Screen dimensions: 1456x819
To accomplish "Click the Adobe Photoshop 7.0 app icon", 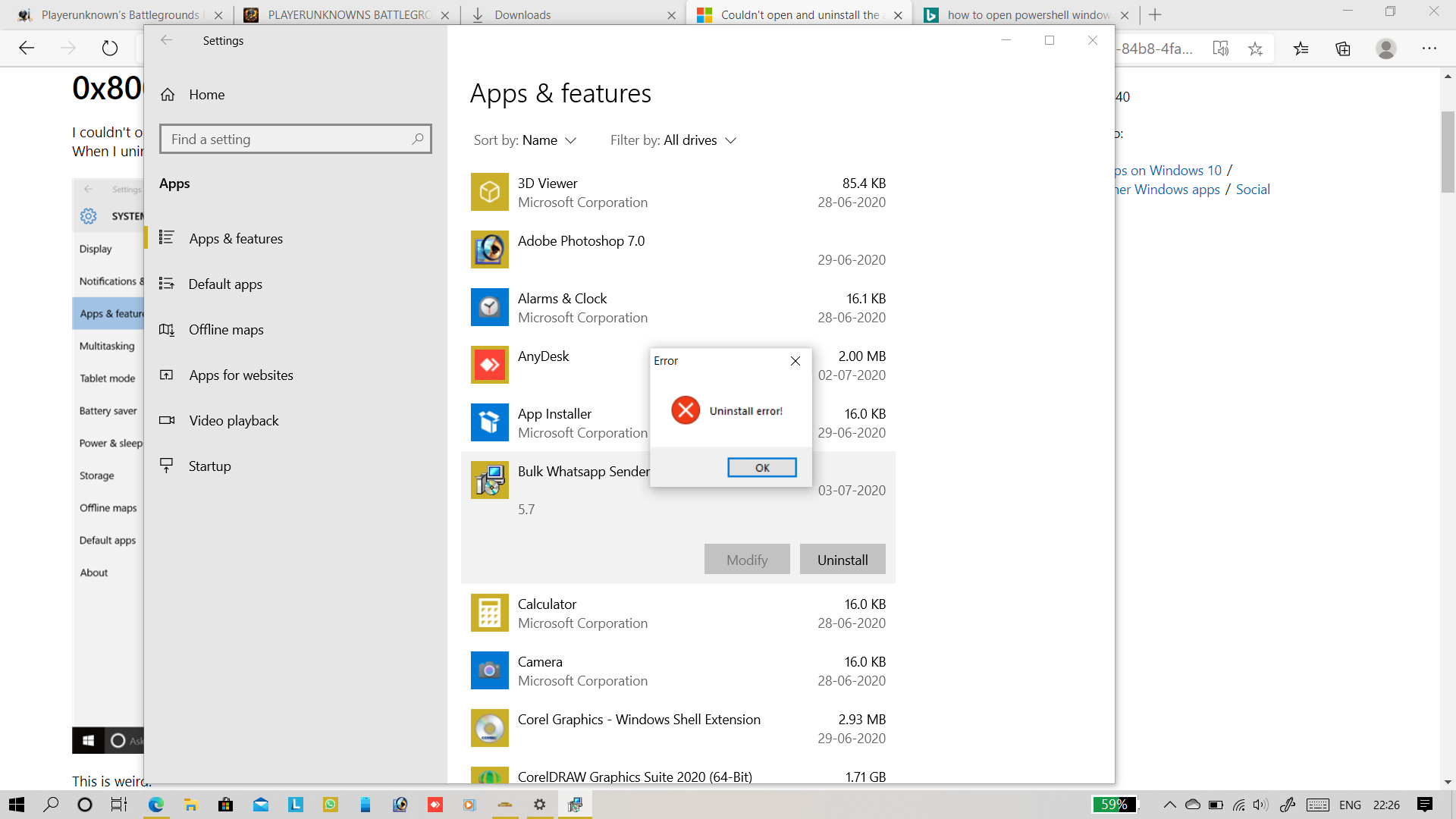I will (490, 249).
